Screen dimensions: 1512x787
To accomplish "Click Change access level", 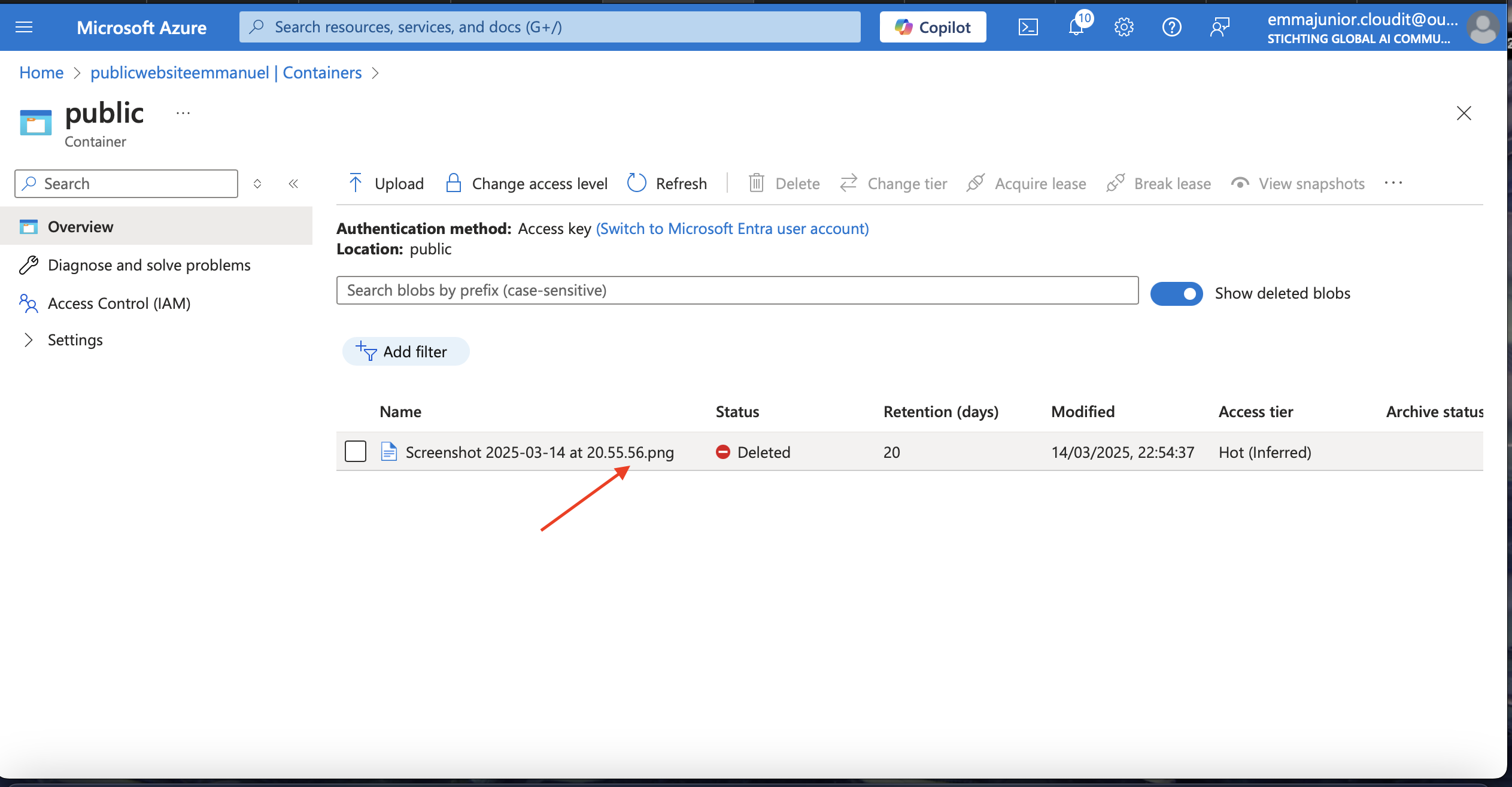I will tap(527, 184).
